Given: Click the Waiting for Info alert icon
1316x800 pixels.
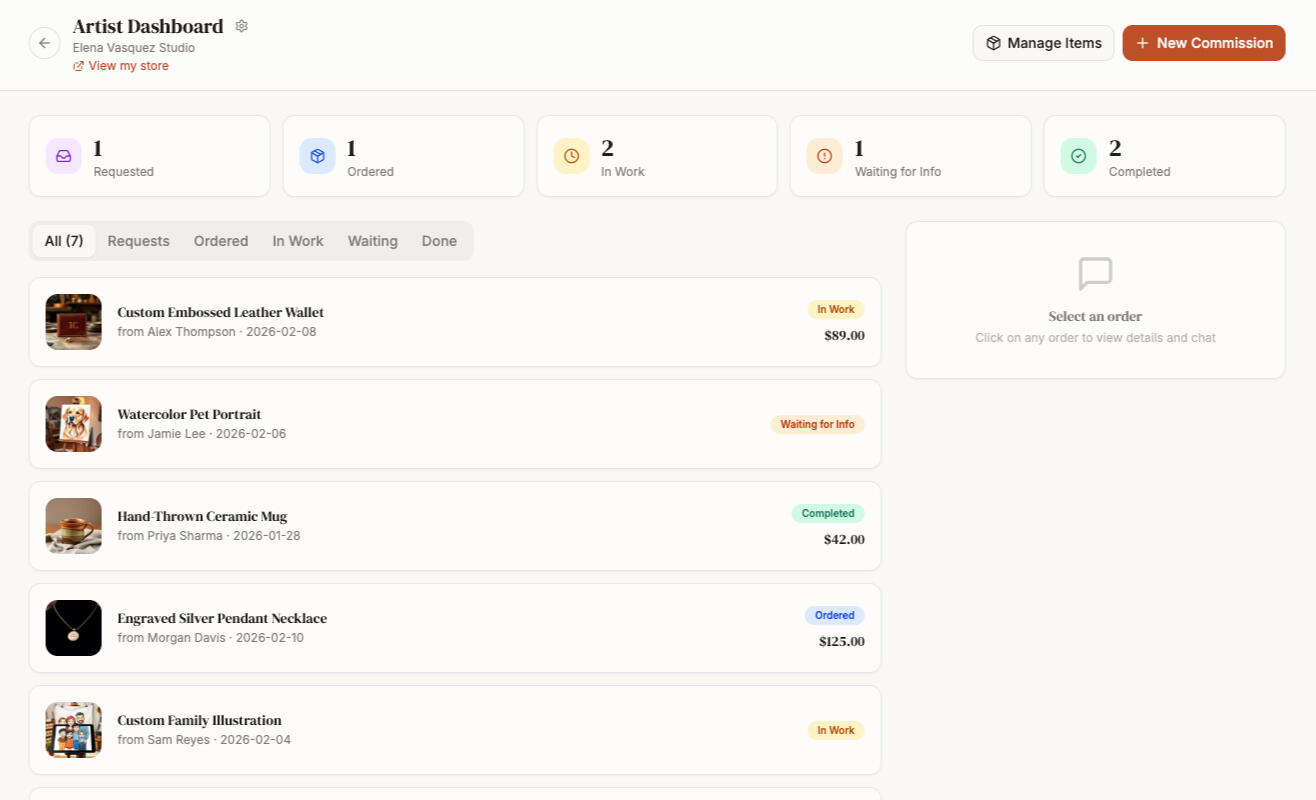Looking at the screenshot, I should click(x=824, y=156).
